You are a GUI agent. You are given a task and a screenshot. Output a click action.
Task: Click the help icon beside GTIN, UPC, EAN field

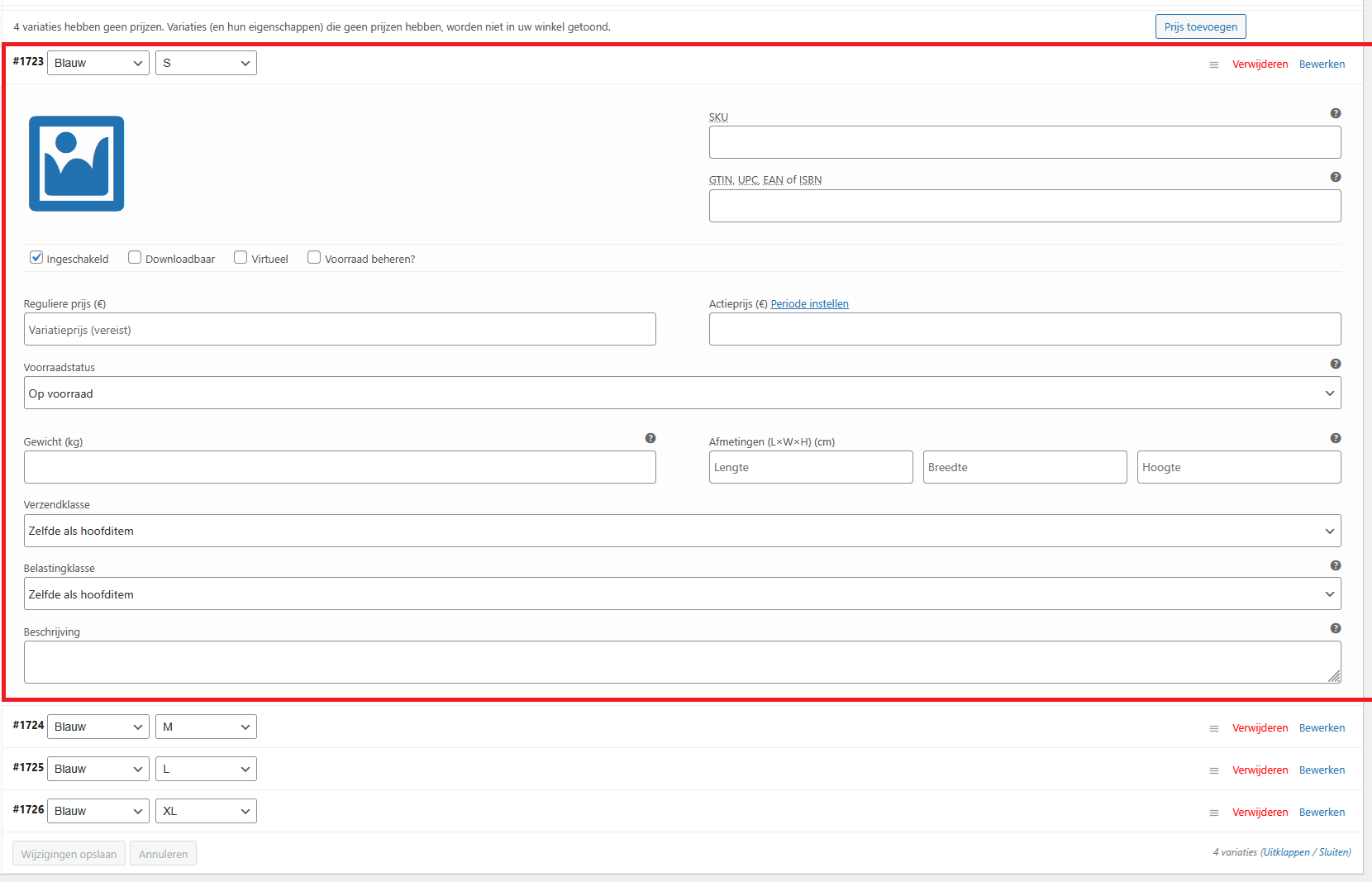click(x=1335, y=177)
